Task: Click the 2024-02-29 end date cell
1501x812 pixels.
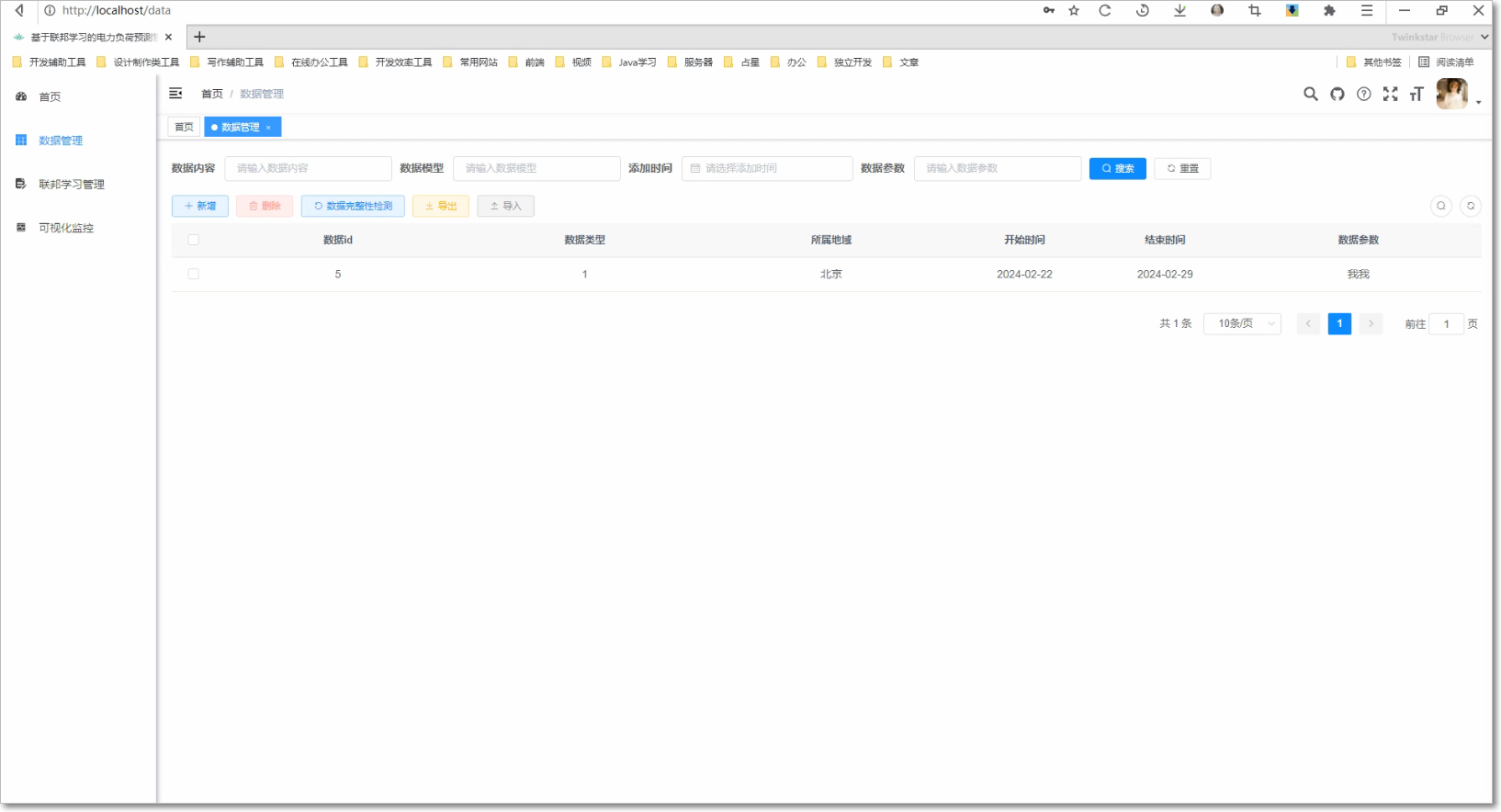Action: (1165, 274)
